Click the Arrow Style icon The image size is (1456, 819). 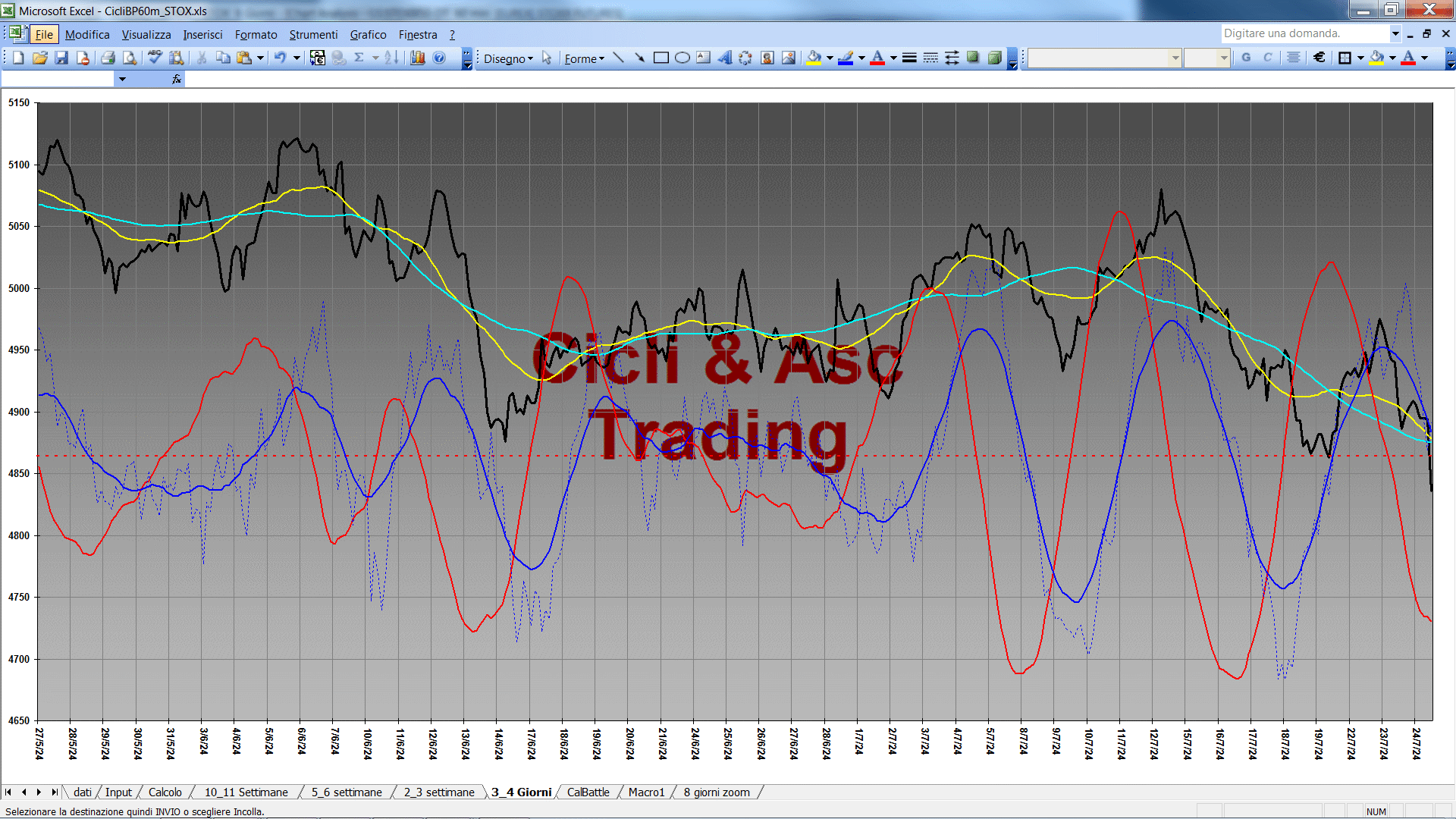pyautogui.click(x=952, y=58)
